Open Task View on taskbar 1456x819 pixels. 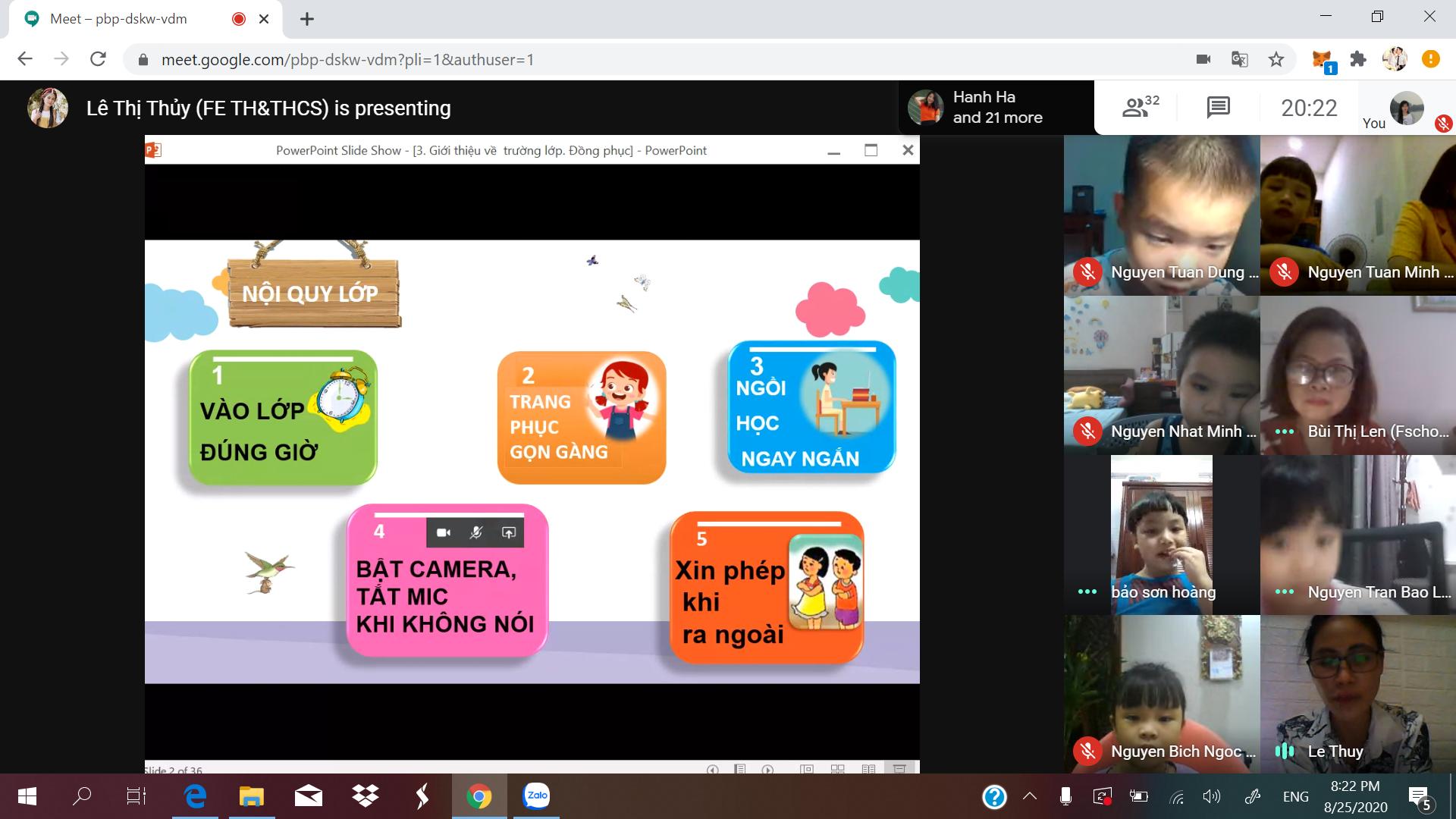pyautogui.click(x=136, y=796)
